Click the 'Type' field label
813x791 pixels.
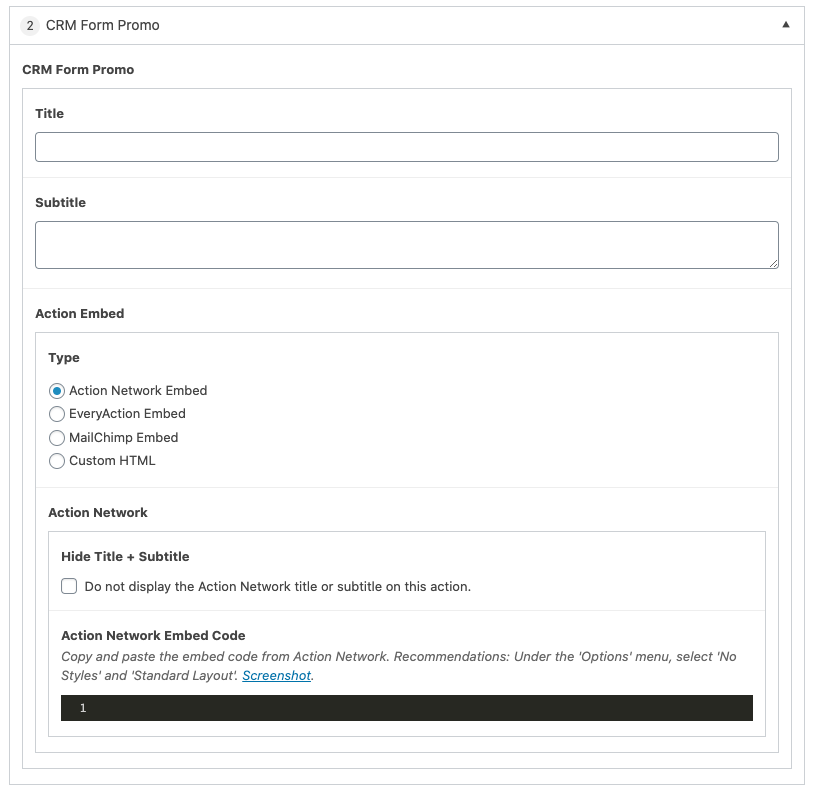[64, 358]
